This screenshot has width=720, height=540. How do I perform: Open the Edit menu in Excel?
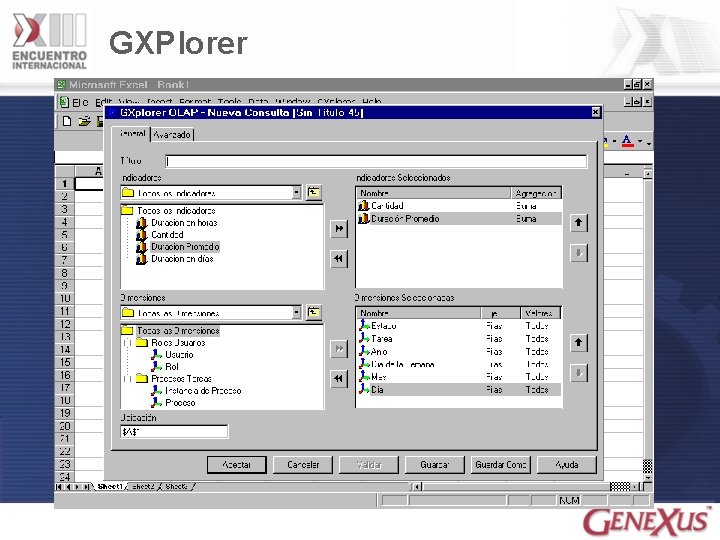104,102
